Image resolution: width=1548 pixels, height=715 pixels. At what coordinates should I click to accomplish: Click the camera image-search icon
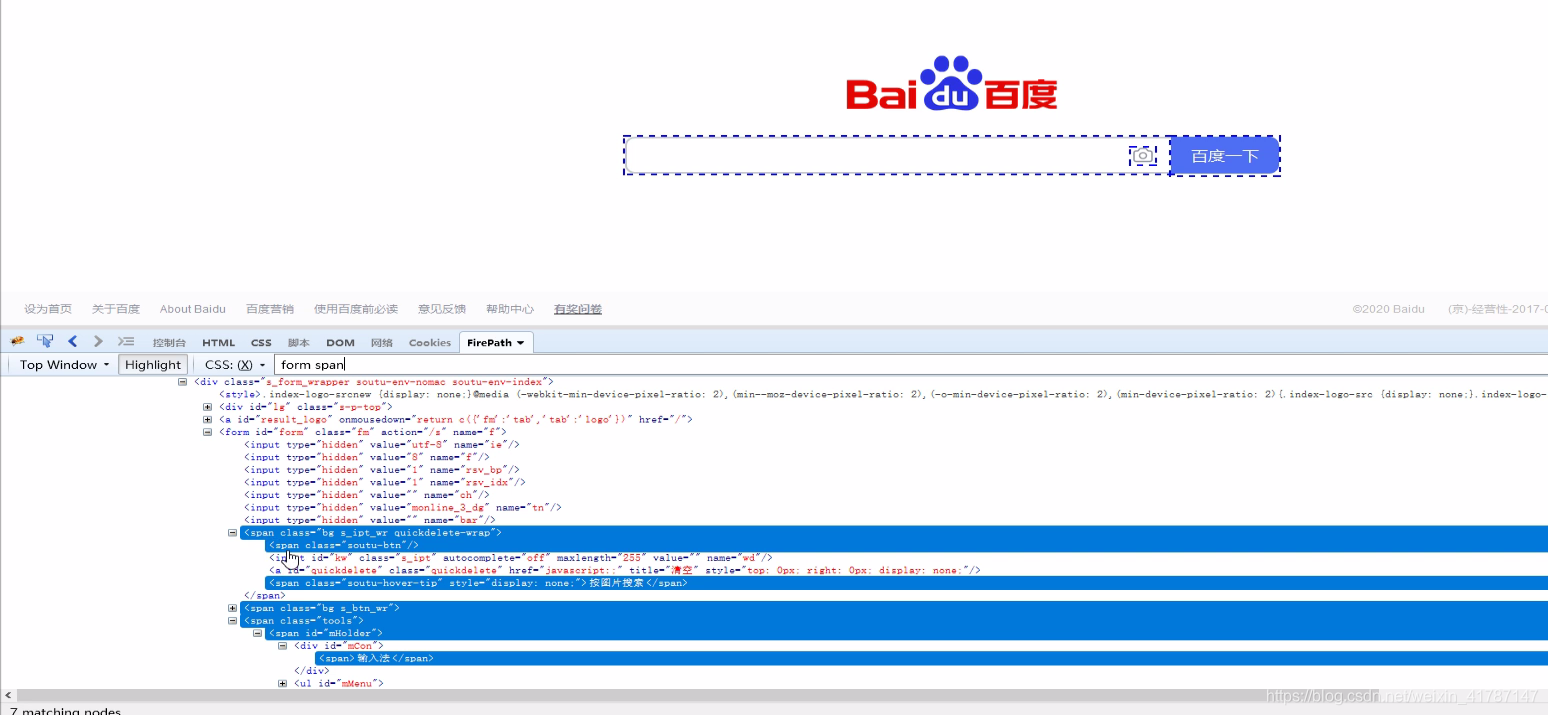(x=1142, y=155)
